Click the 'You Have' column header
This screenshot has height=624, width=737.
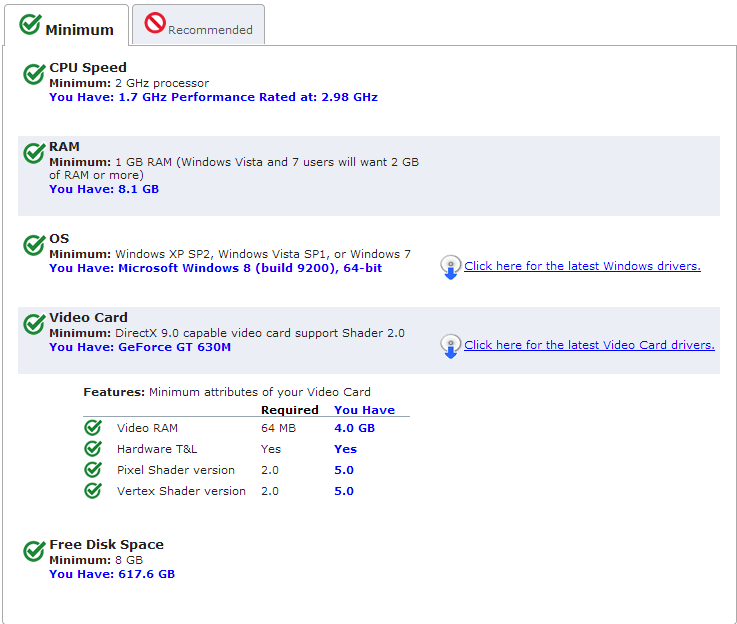(x=364, y=410)
